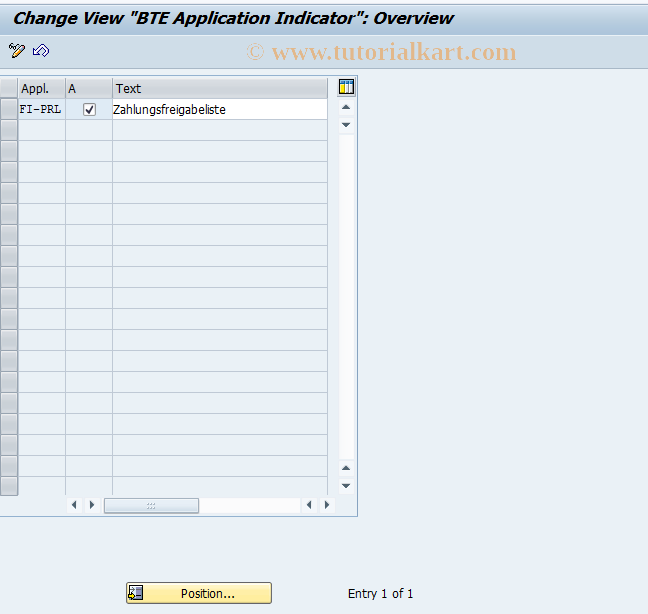Open the table column configuration icon
This screenshot has height=614, width=648.
(x=346, y=87)
